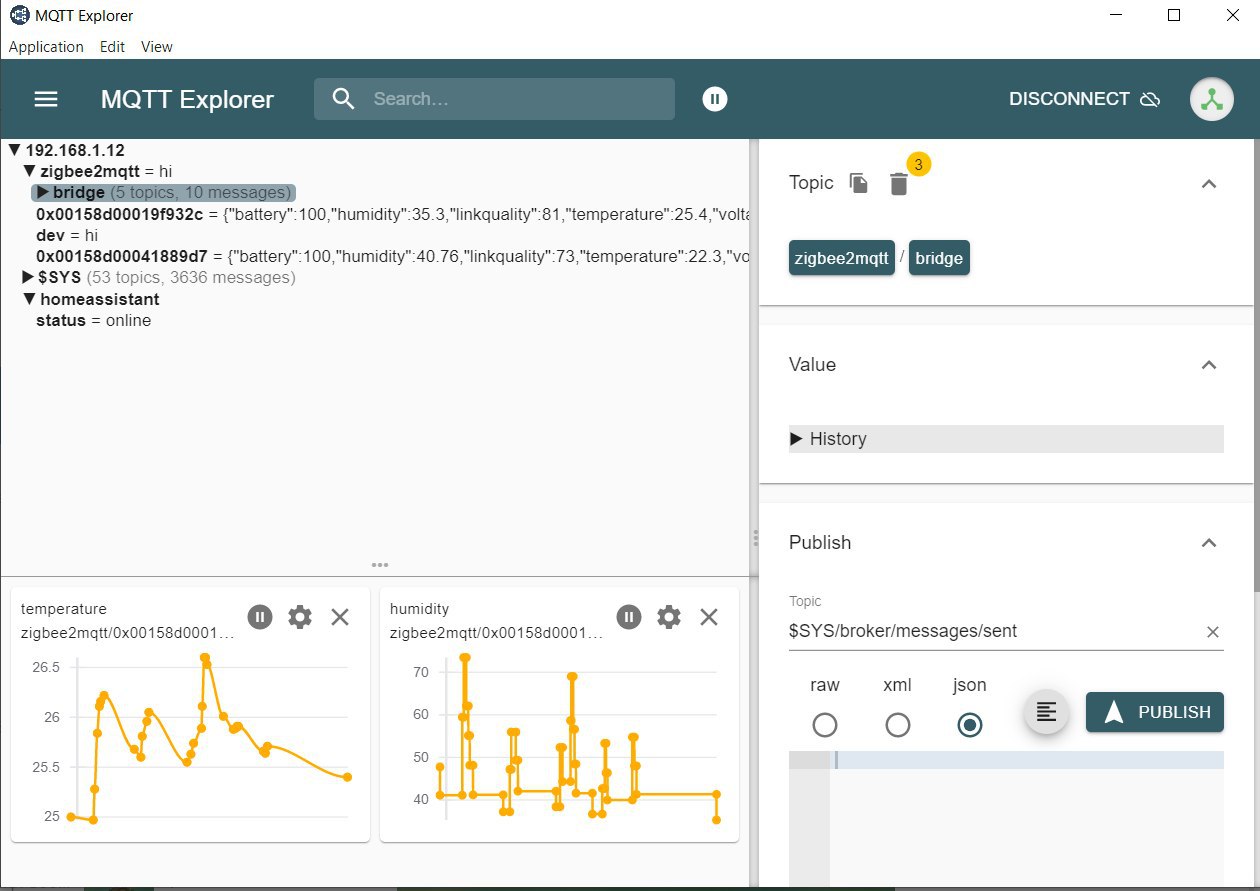Select the status = online topic
This screenshot has height=891, width=1260.
(x=93, y=320)
